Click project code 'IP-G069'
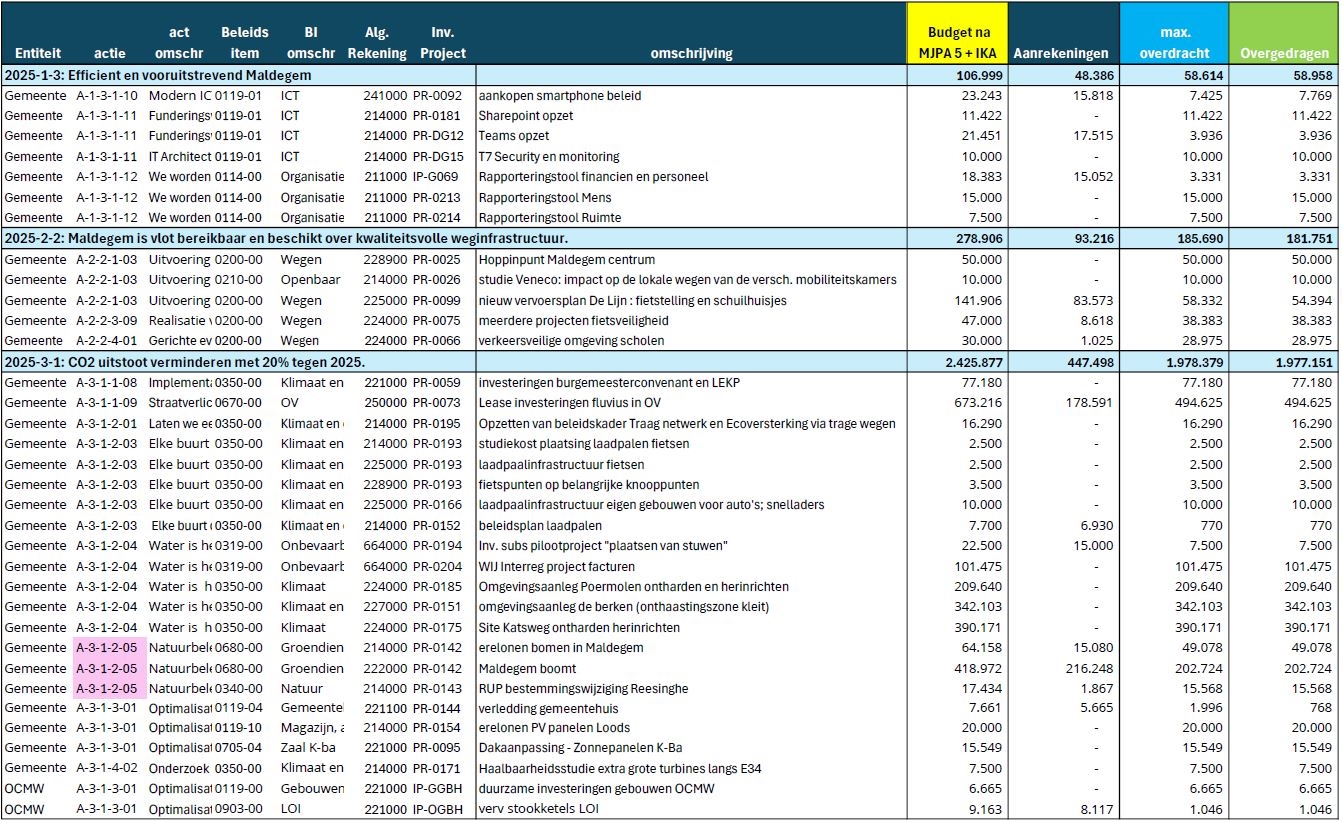This screenshot has width=1342, height=822. (438, 177)
